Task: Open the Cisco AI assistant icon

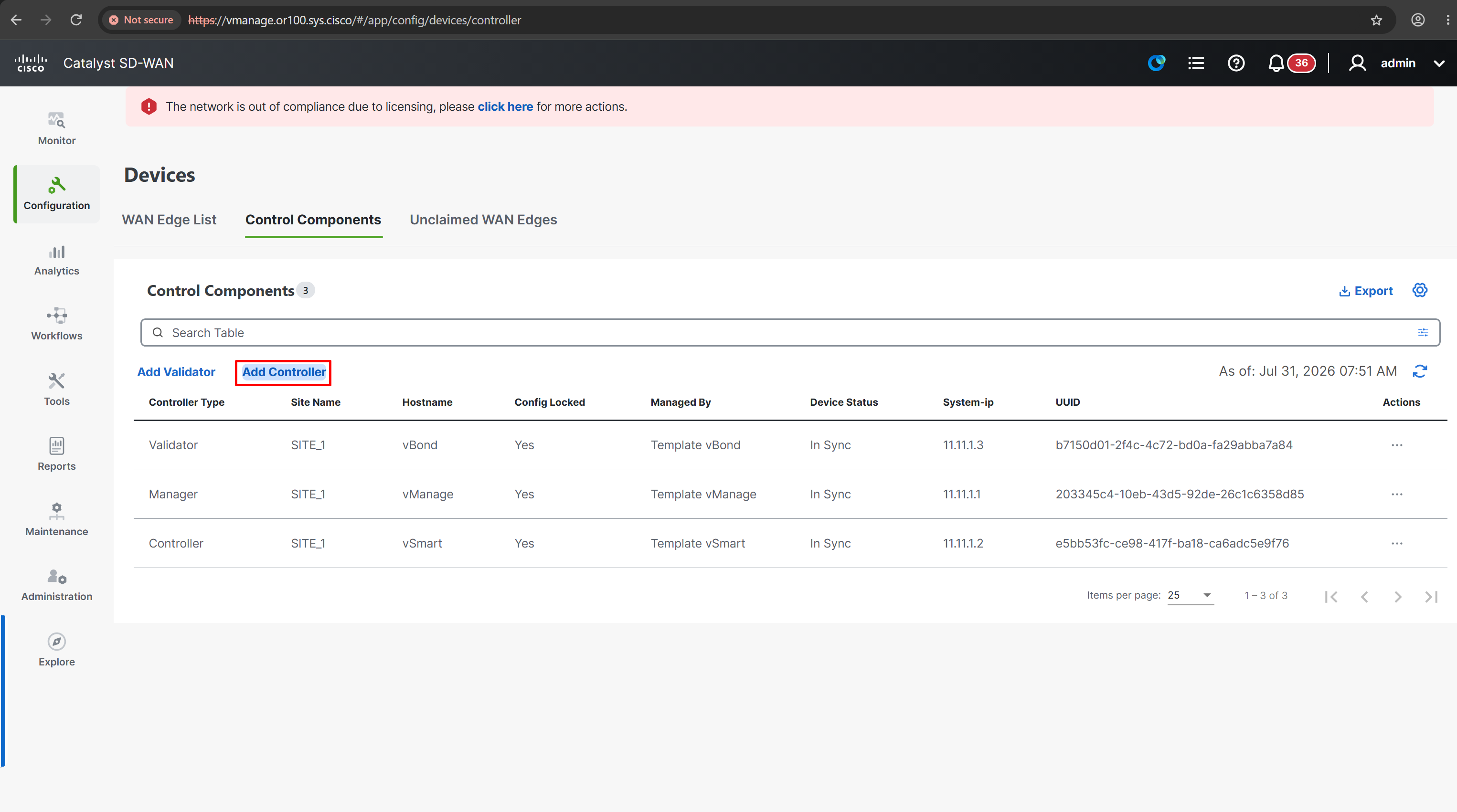Action: pos(1156,63)
